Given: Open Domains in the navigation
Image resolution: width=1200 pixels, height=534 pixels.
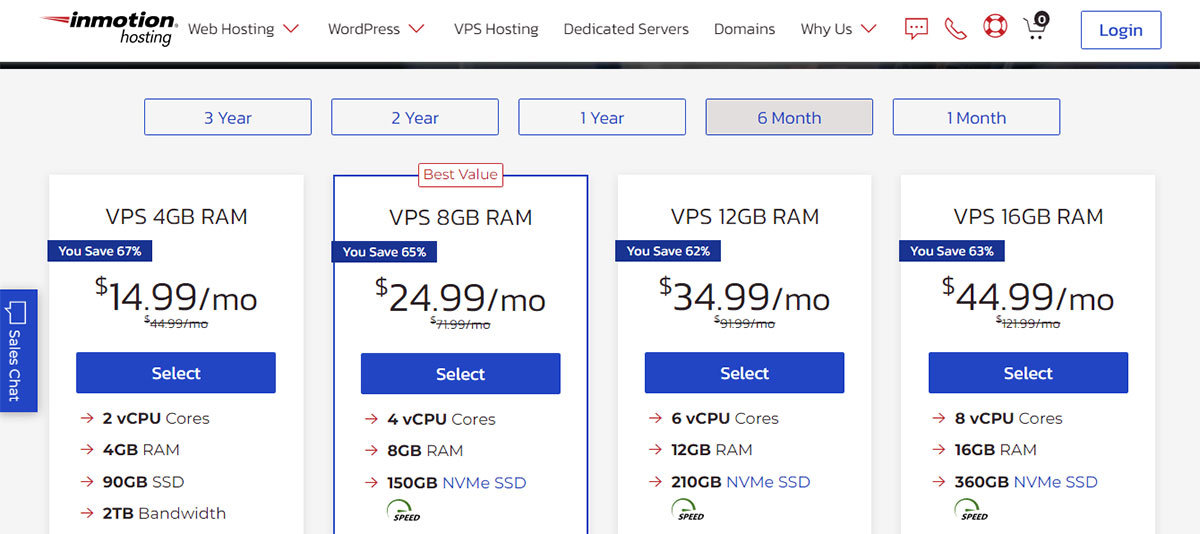Looking at the screenshot, I should click(x=745, y=29).
